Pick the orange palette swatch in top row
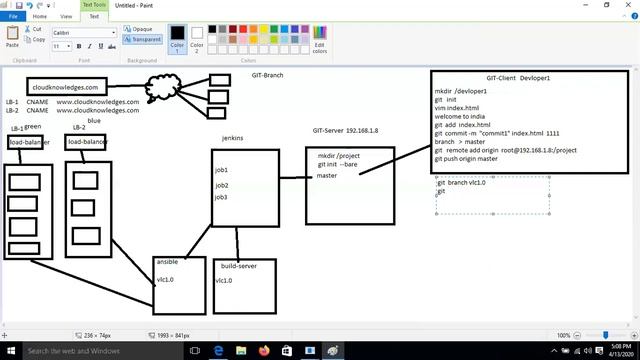 tap(253, 29)
